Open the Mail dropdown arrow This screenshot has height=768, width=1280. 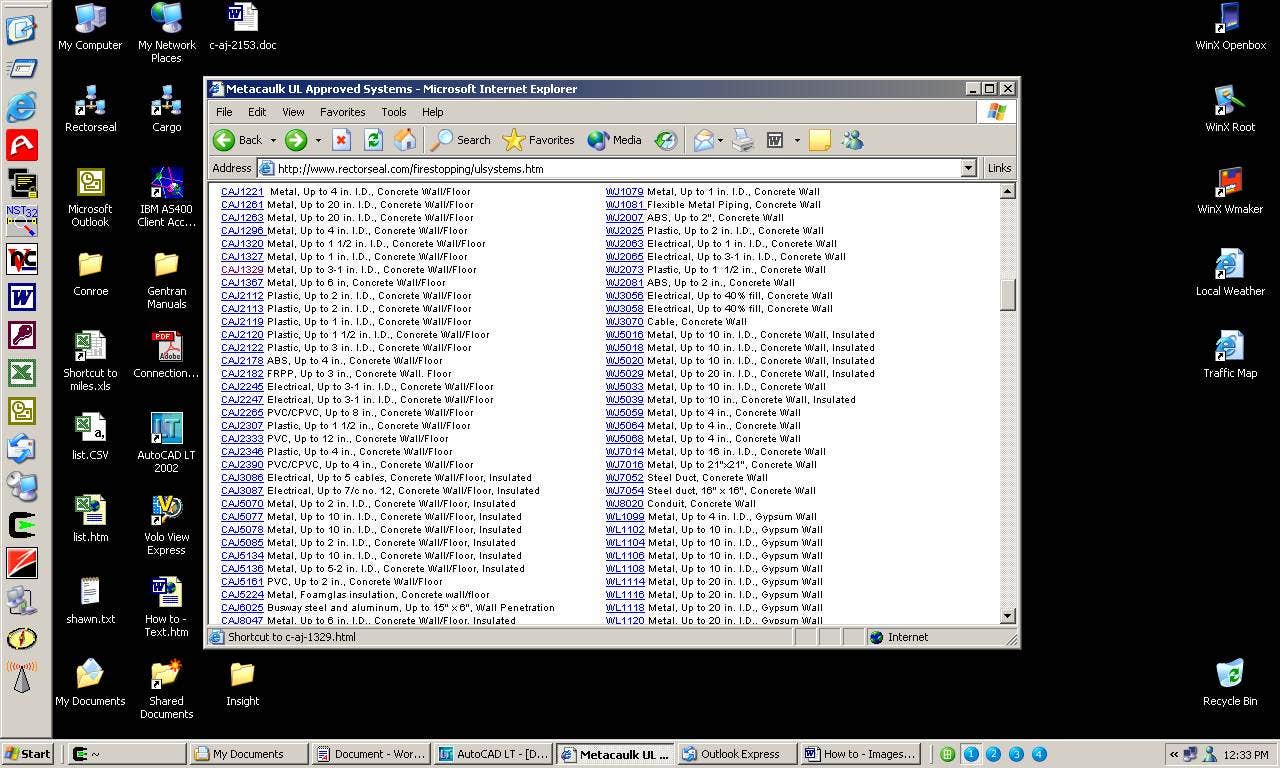click(720, 140)
